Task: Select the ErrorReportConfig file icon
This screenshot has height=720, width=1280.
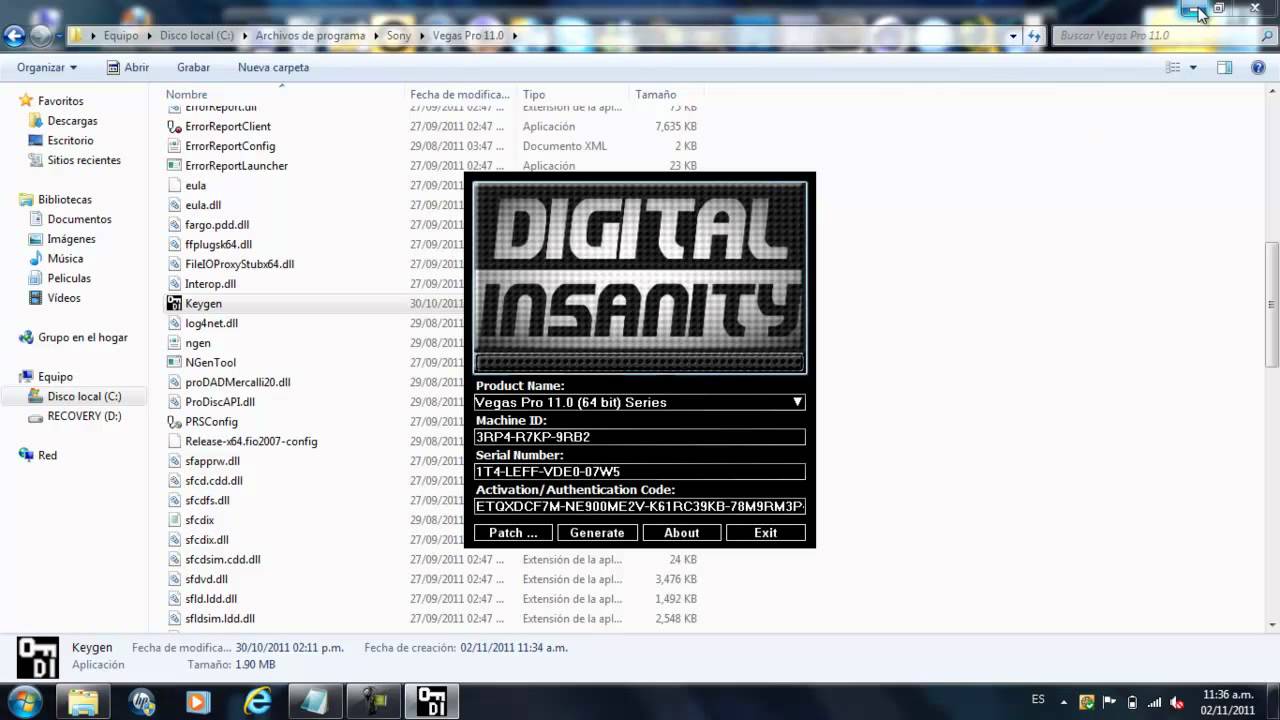Action: pyautogui.click(x=174, y=146)
